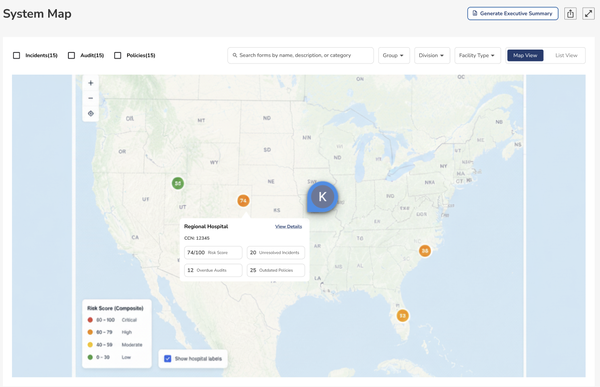Click the 12 Overdue Audits tile
This screenshot has width=600, height=387.
click(213, 270)
